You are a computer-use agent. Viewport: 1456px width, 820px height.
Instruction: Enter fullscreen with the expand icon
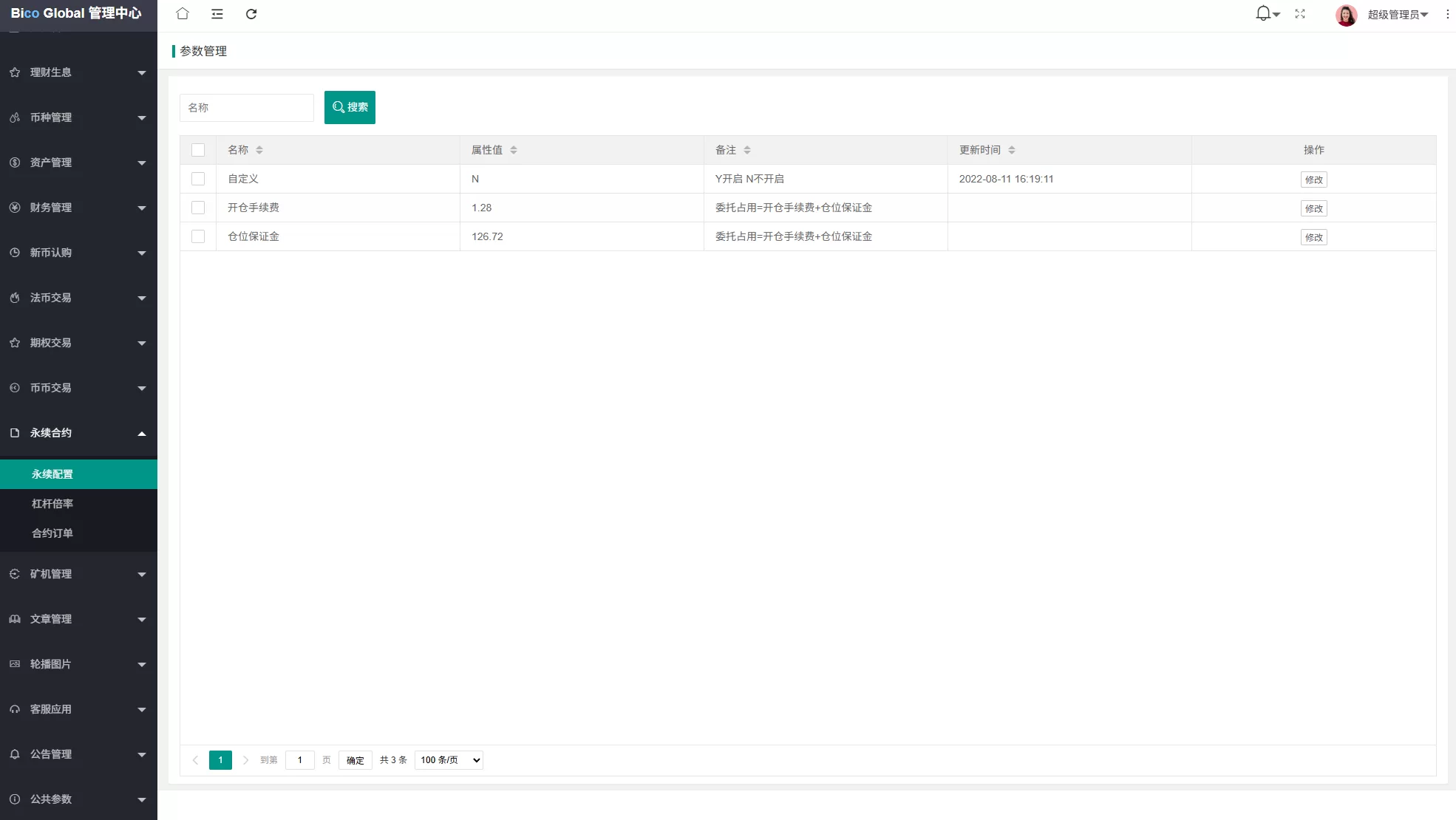(1300, 14)
